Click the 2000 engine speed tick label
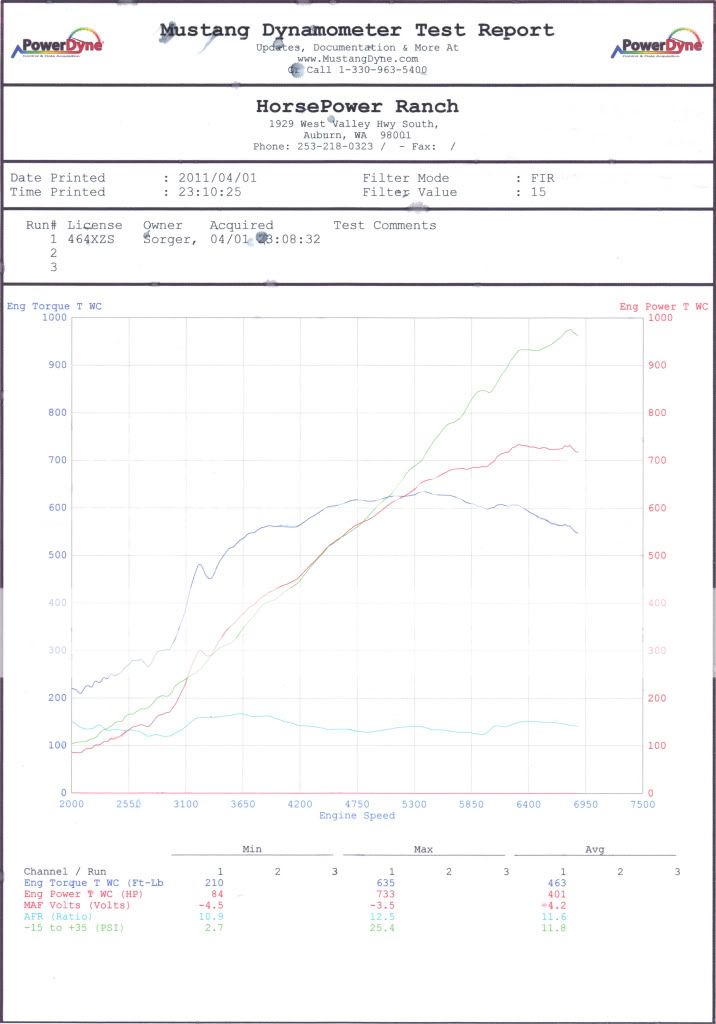This screenshot has width=716, height=1024. click(x=71, y=804)
